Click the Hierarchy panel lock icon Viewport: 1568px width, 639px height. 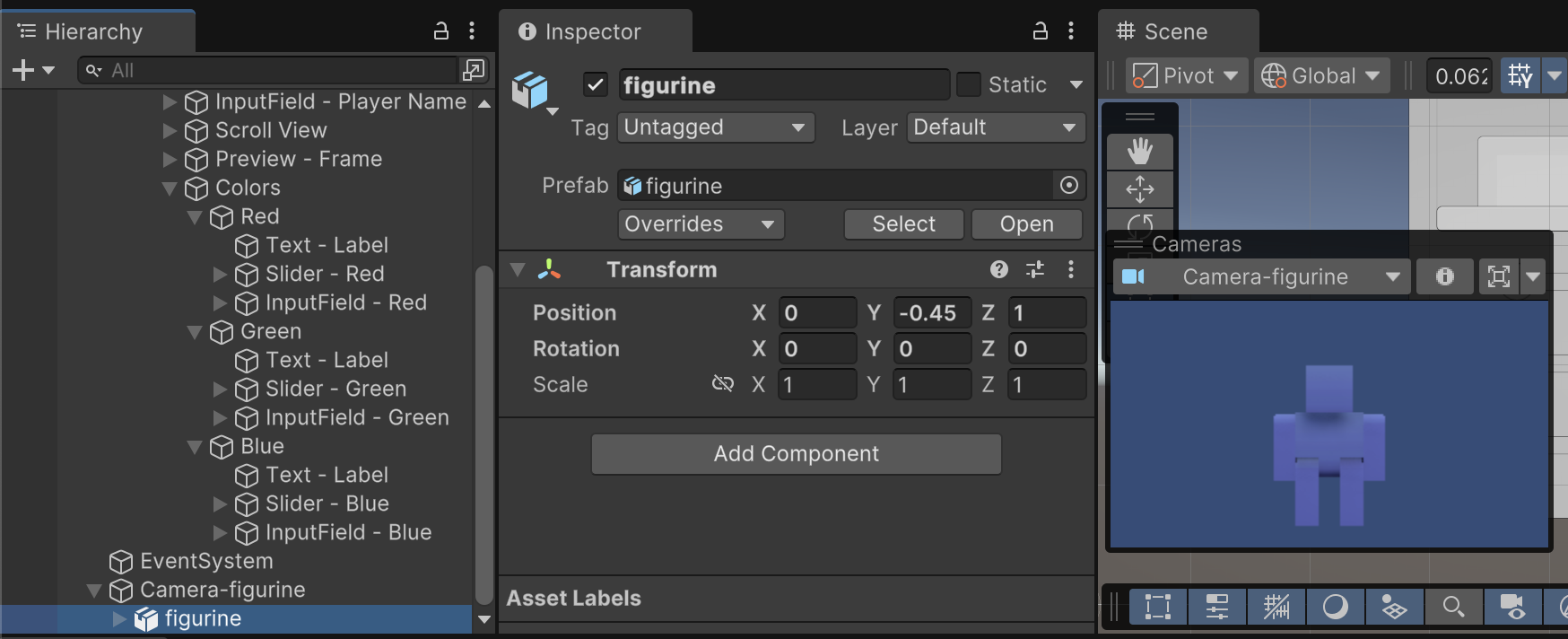440,31
